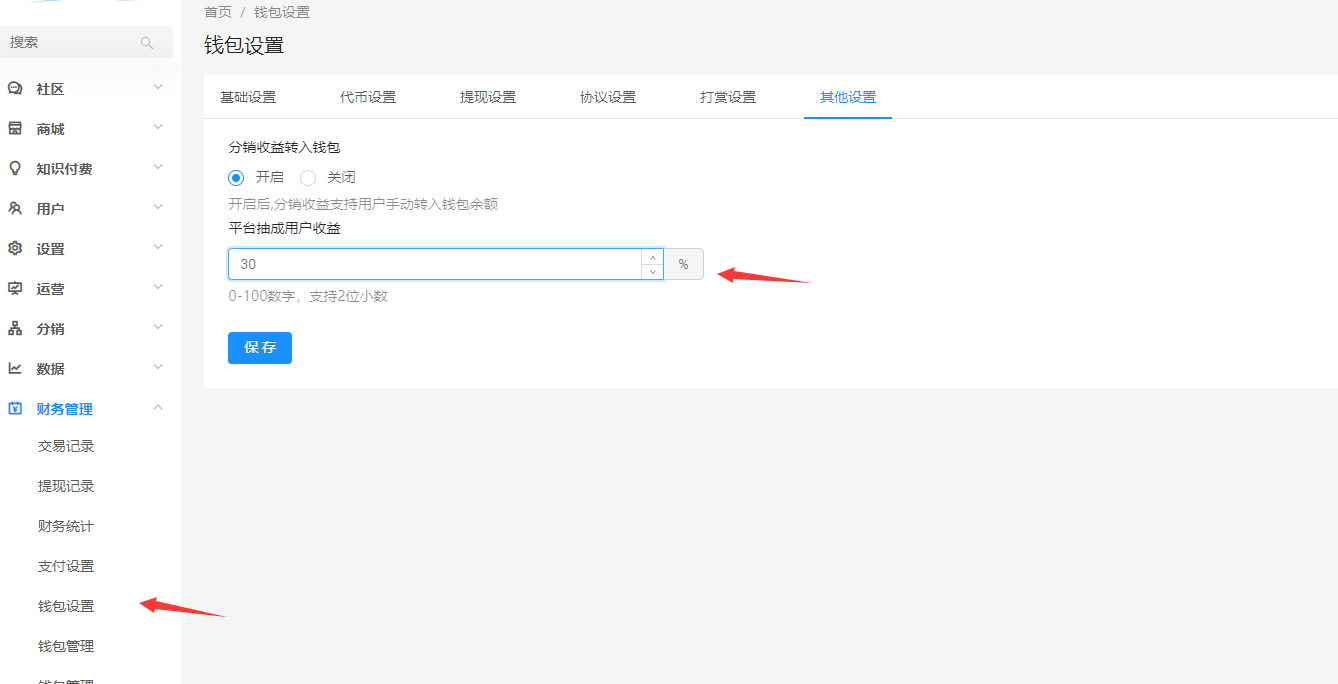Click the 0-100数字，支持2位小数 hint text
Image resolution: width=1338 pixels, height=684 pixels.
(308, 296)
